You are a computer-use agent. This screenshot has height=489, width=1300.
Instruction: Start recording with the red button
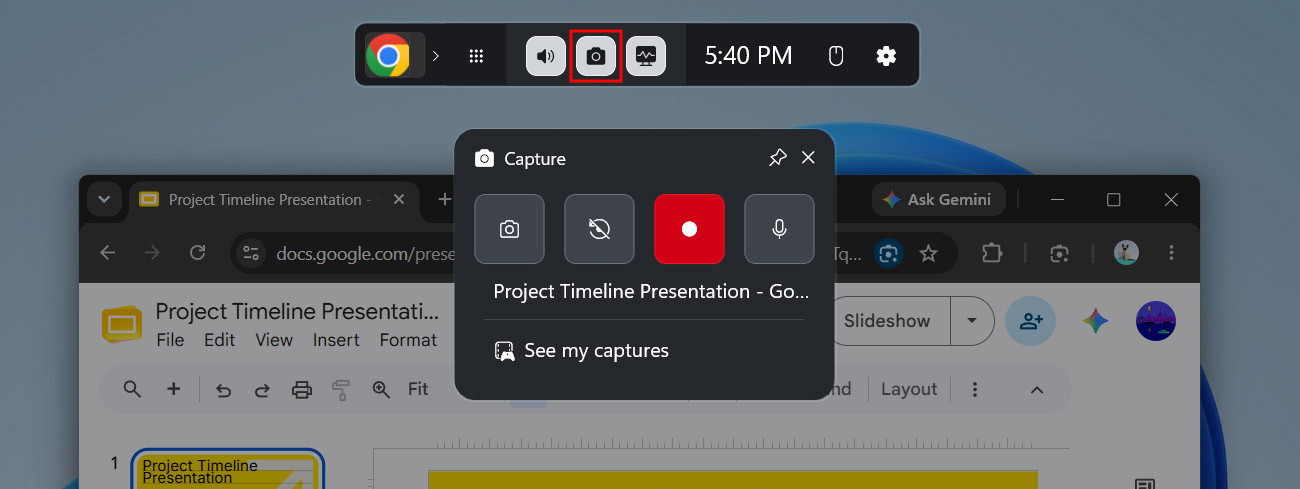689,229
